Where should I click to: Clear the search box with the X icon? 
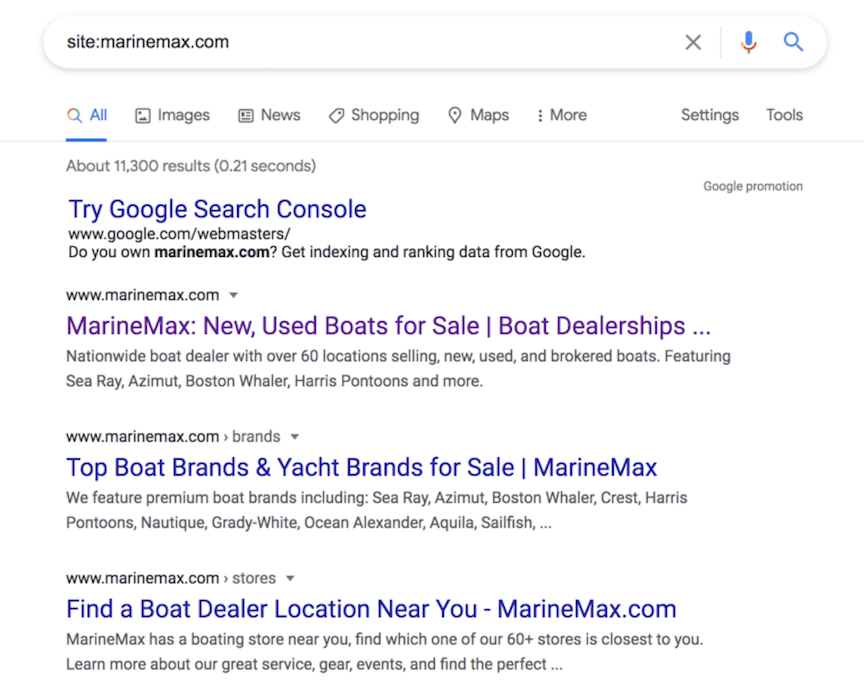693,42
